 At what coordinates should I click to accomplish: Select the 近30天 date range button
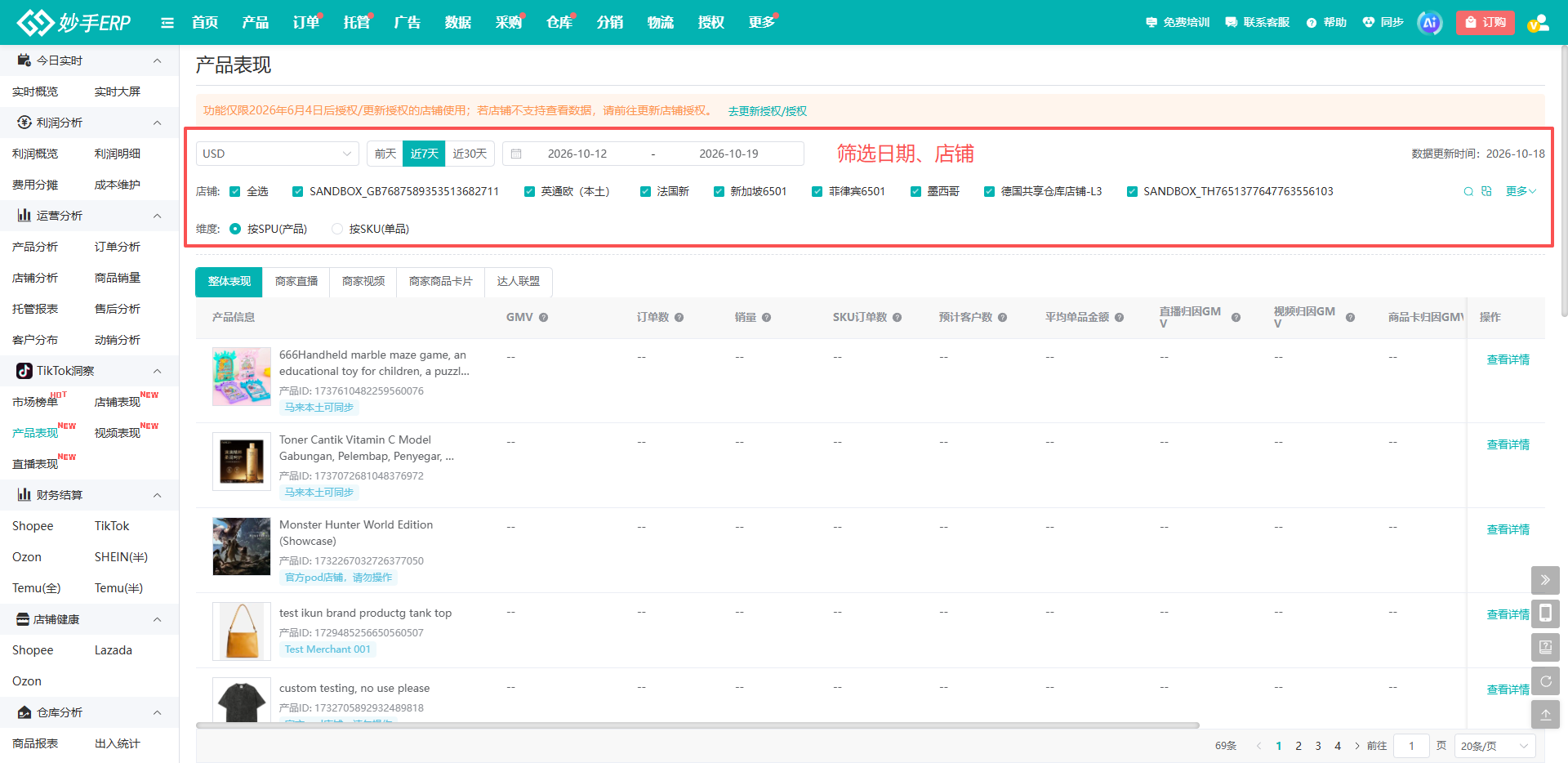pos(470,154)
